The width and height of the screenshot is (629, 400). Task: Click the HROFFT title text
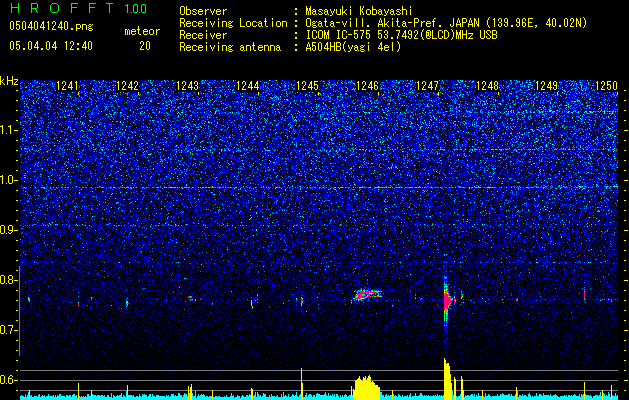[62, 8]
